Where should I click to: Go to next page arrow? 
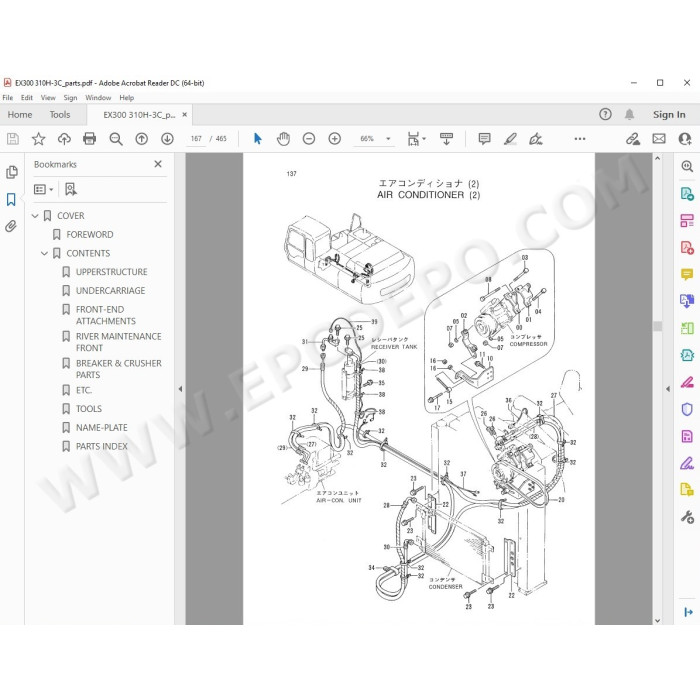(x=167, y=139)
